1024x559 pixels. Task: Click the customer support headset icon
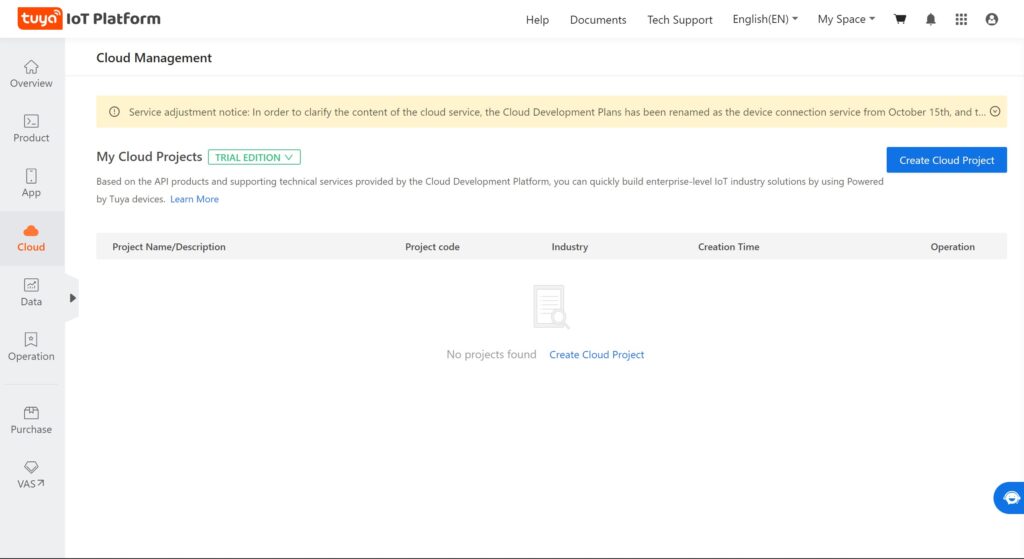coord(1010,497)
